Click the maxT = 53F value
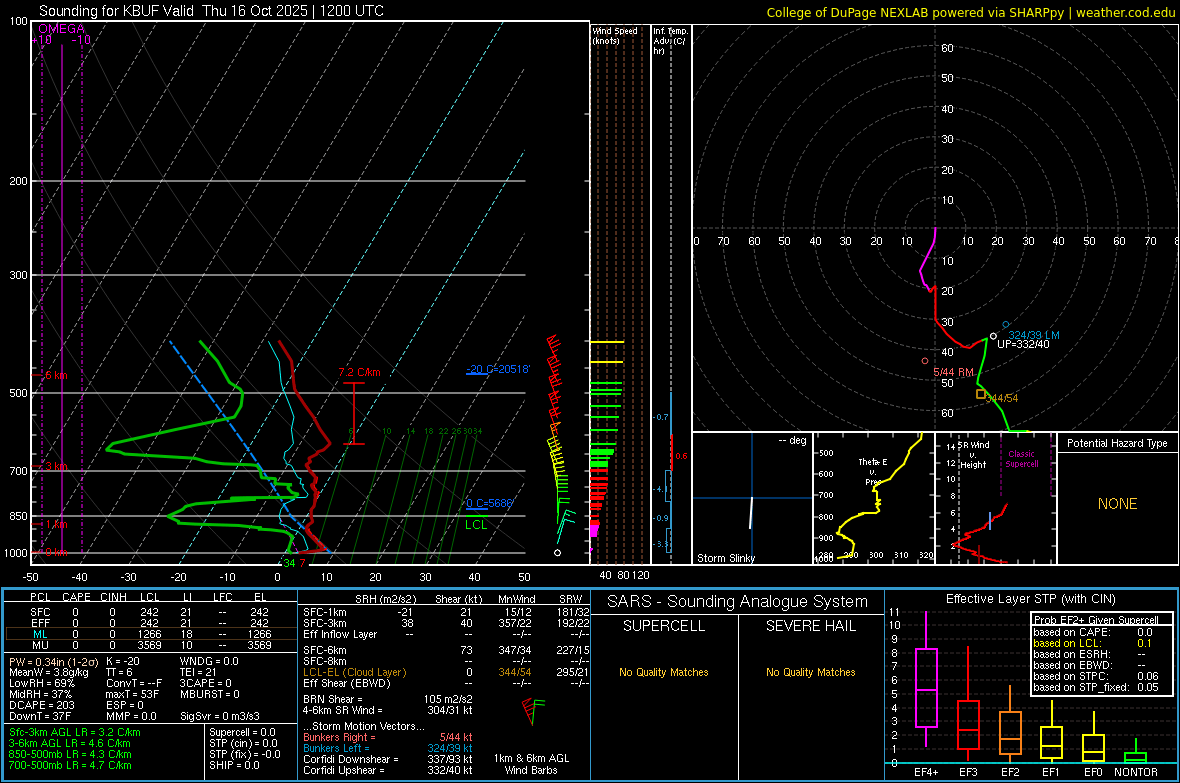Viewport: 1180px width, 783px height. click(132, 694)
